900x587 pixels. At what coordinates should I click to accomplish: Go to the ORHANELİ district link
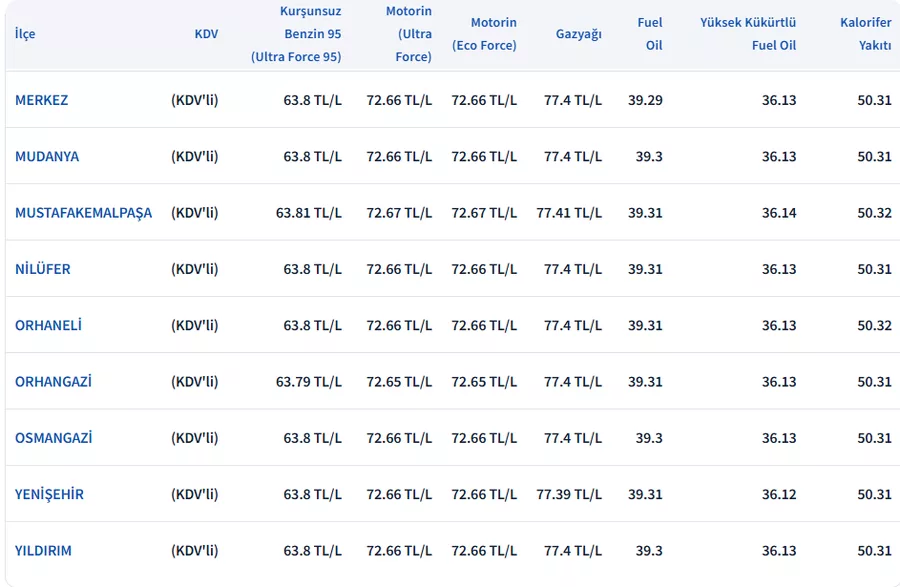click(48, 325)
